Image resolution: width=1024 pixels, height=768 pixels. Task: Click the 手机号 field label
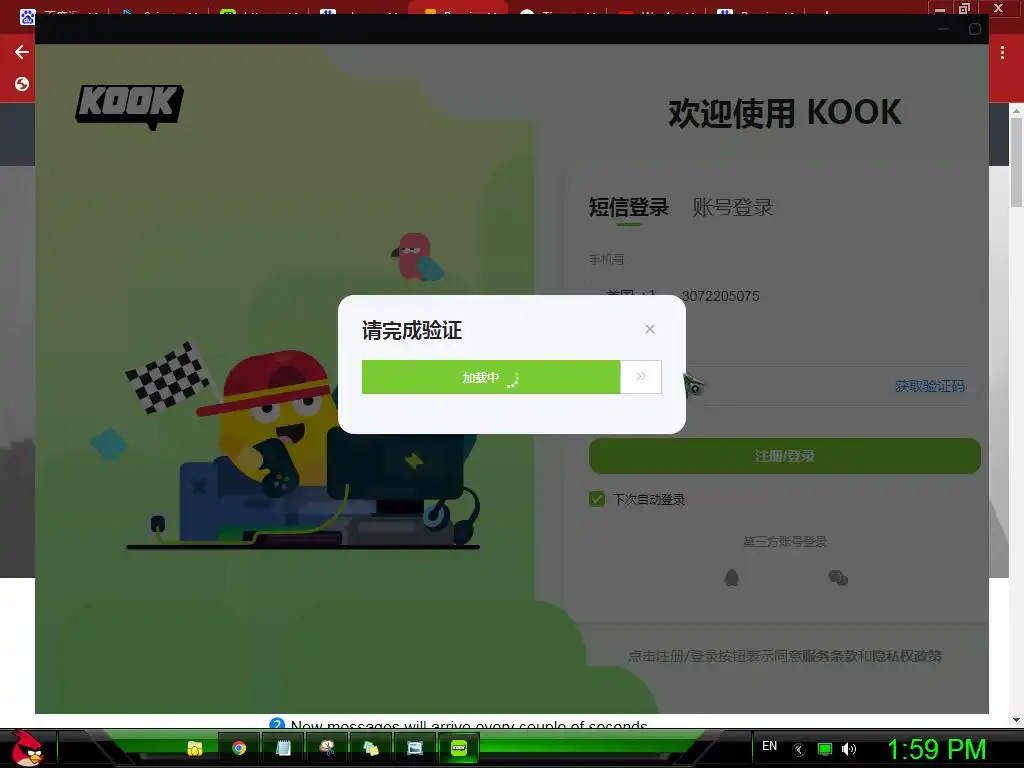(x=606, y=259)
